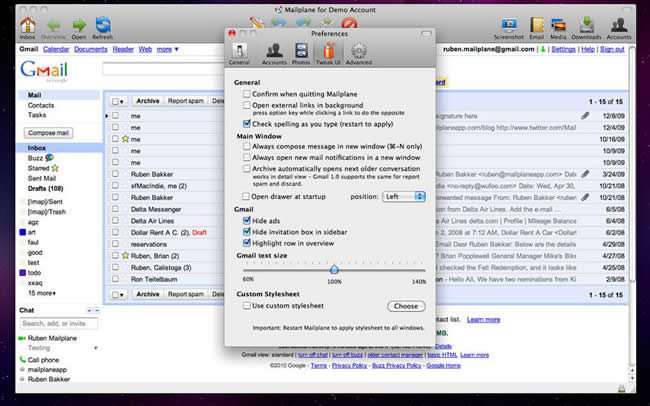Click the attachment paperclip on 12/8/09 message
This screenshot has width=650, height=406.
tap(585, 116)
